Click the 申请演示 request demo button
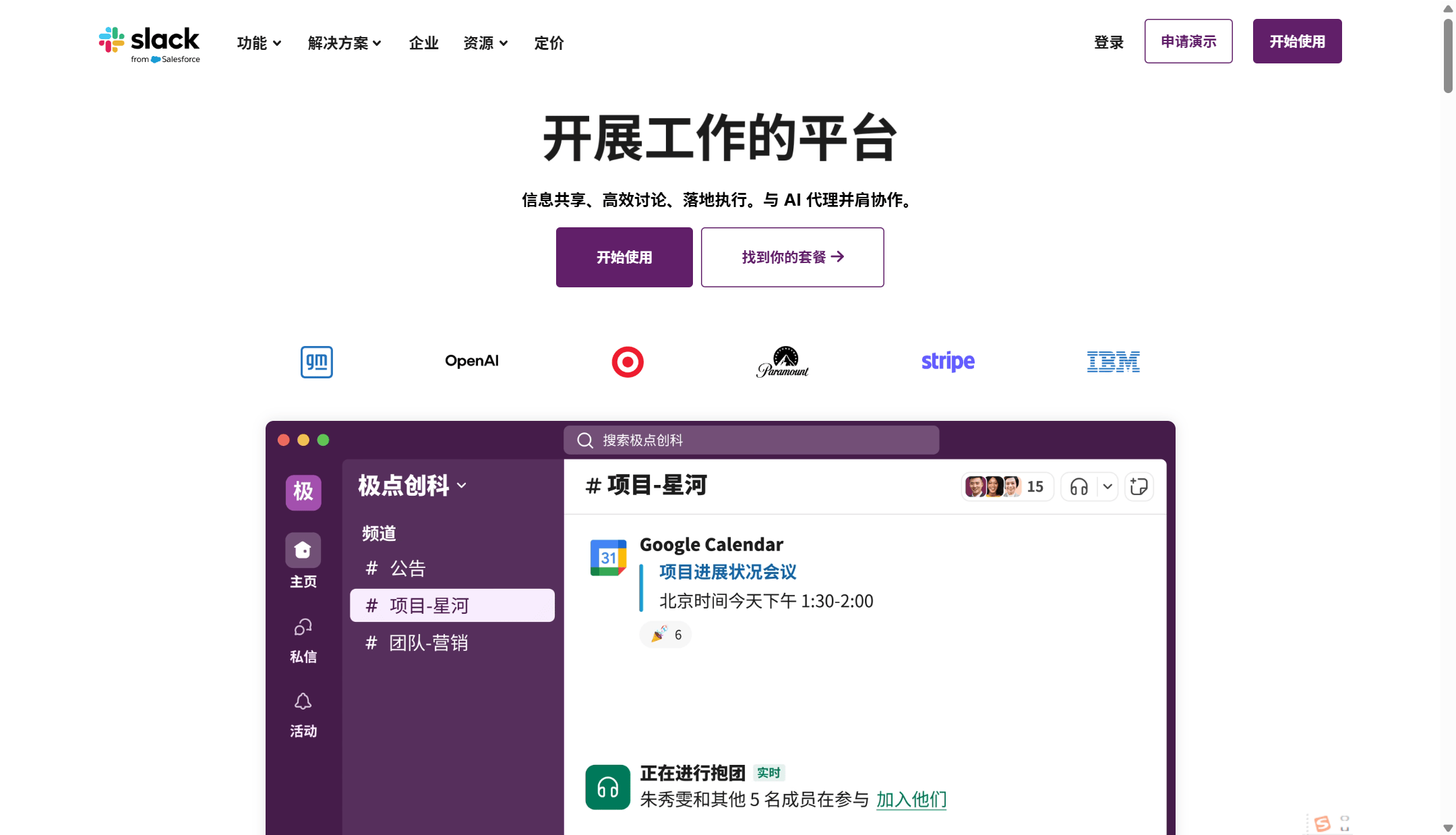 1188,41
